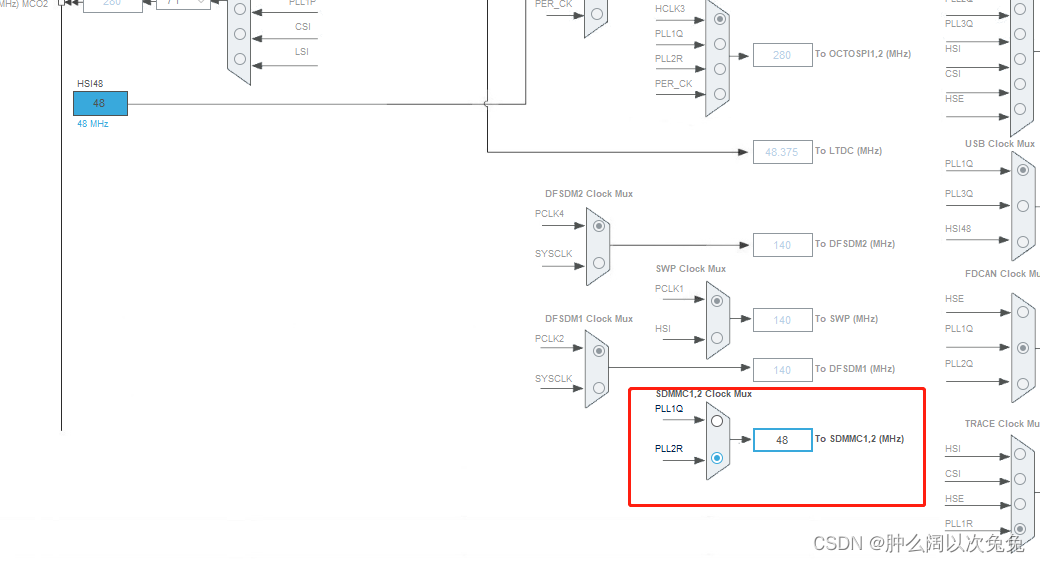The width and height of the screenshot is (1040, 562).
Task: Click the To SDMMC1,2 frequency field
Action: [783, 440]
